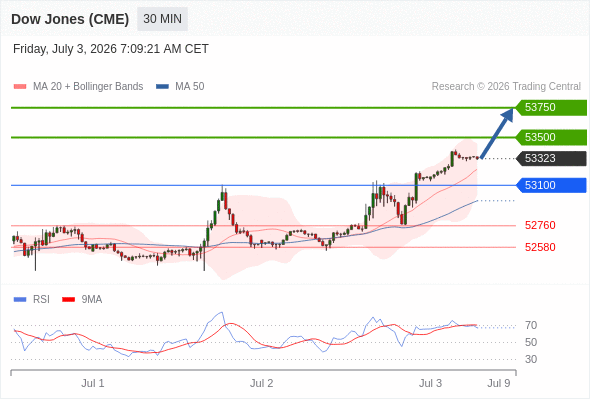The width and height of the screenshot is (590, 400).
Task: Click the blue RSI legend swatch
Action: (x=20, y=300)
